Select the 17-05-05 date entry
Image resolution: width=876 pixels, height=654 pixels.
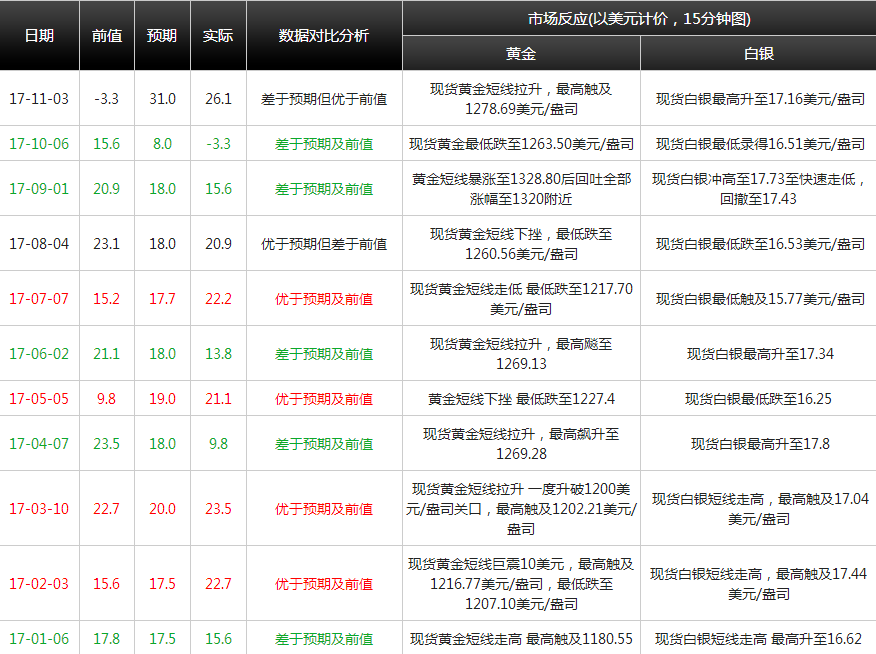click(39, 399)
